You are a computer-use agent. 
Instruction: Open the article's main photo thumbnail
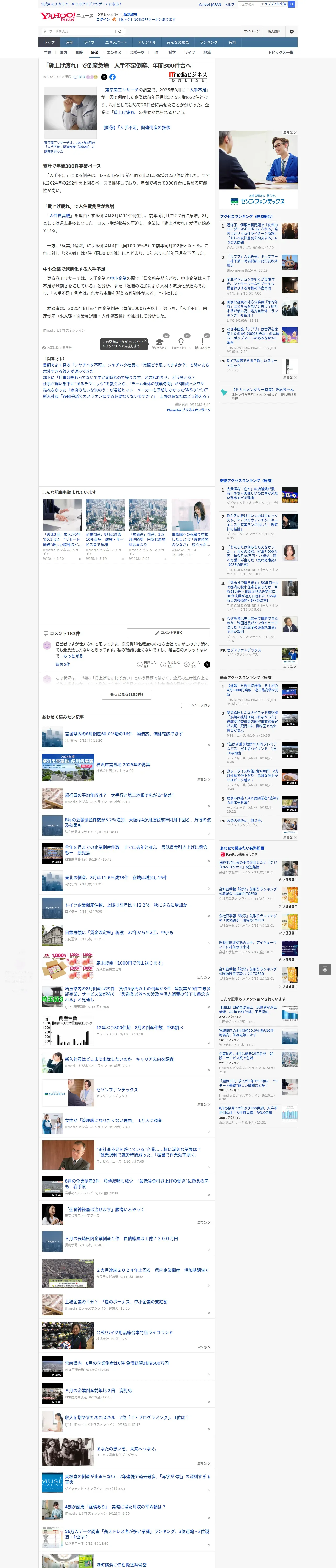70,112
